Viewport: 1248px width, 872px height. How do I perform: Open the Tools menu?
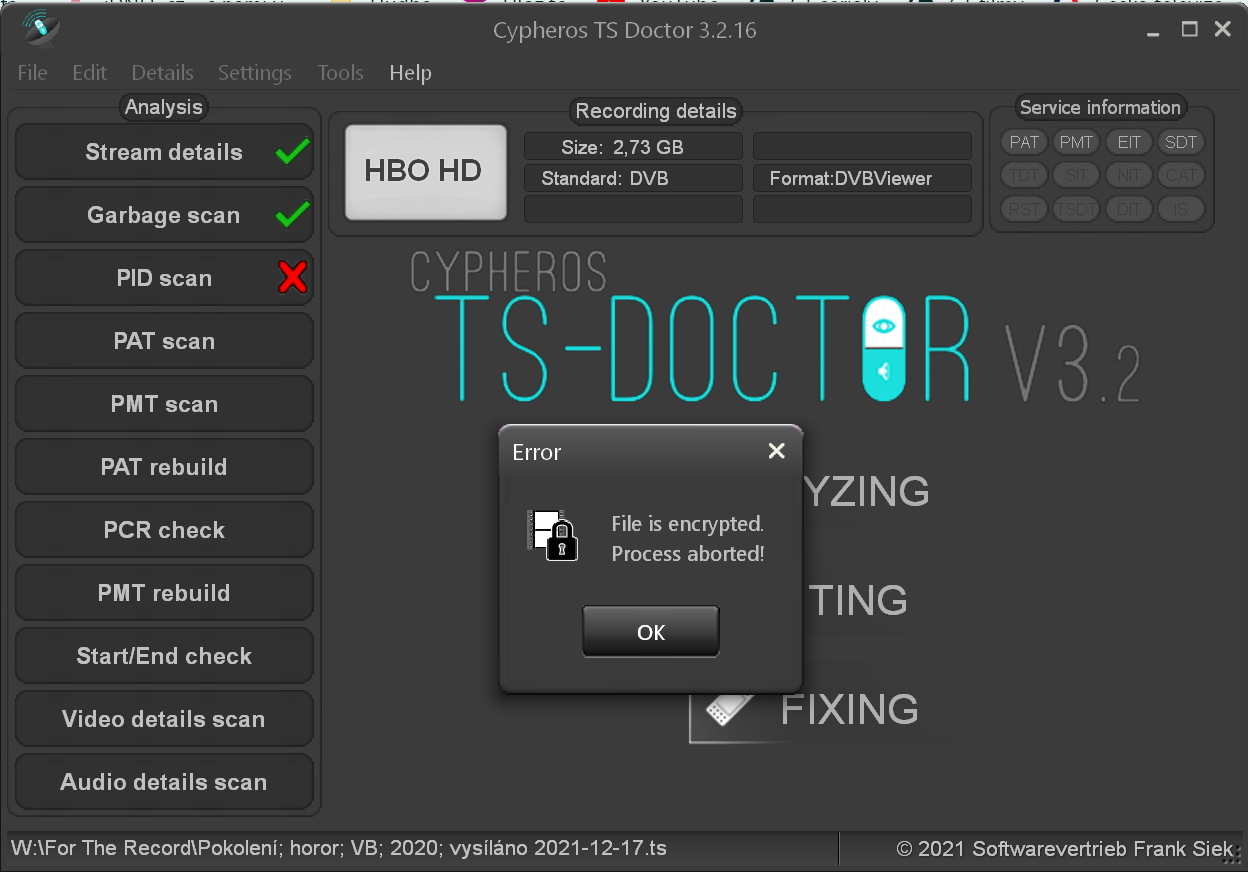point(341,73)
